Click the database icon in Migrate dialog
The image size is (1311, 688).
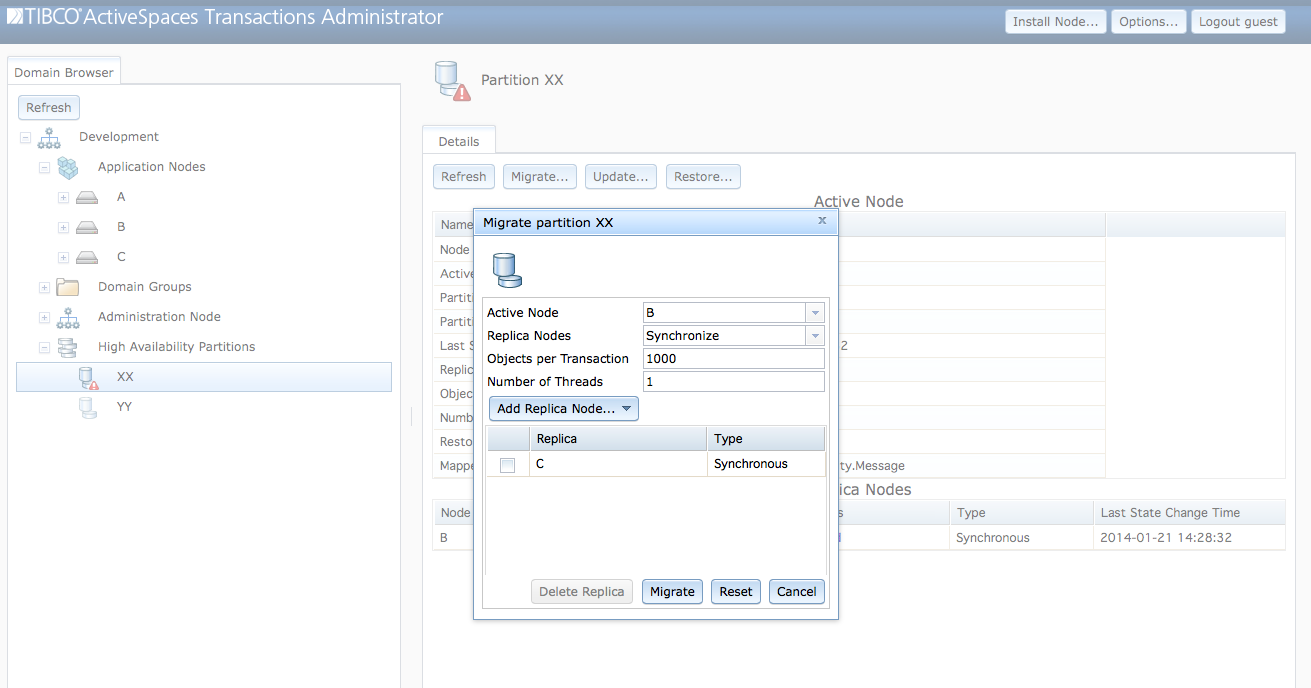coord(506,271)
